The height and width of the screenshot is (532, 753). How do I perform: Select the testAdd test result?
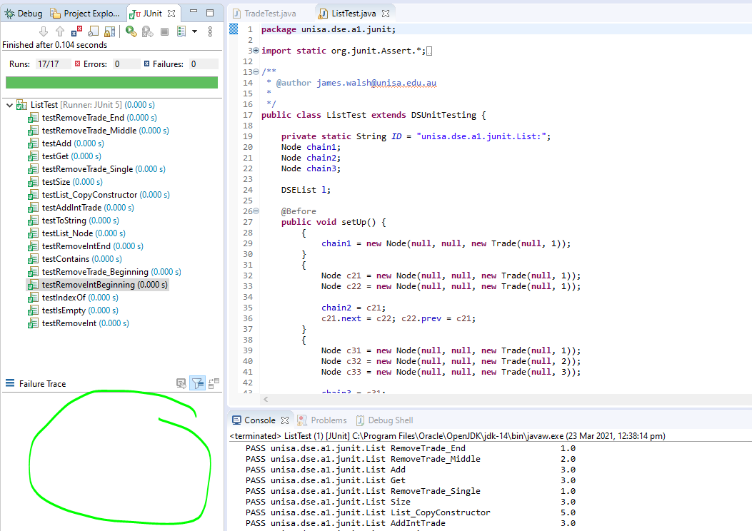tap(66, 143)
